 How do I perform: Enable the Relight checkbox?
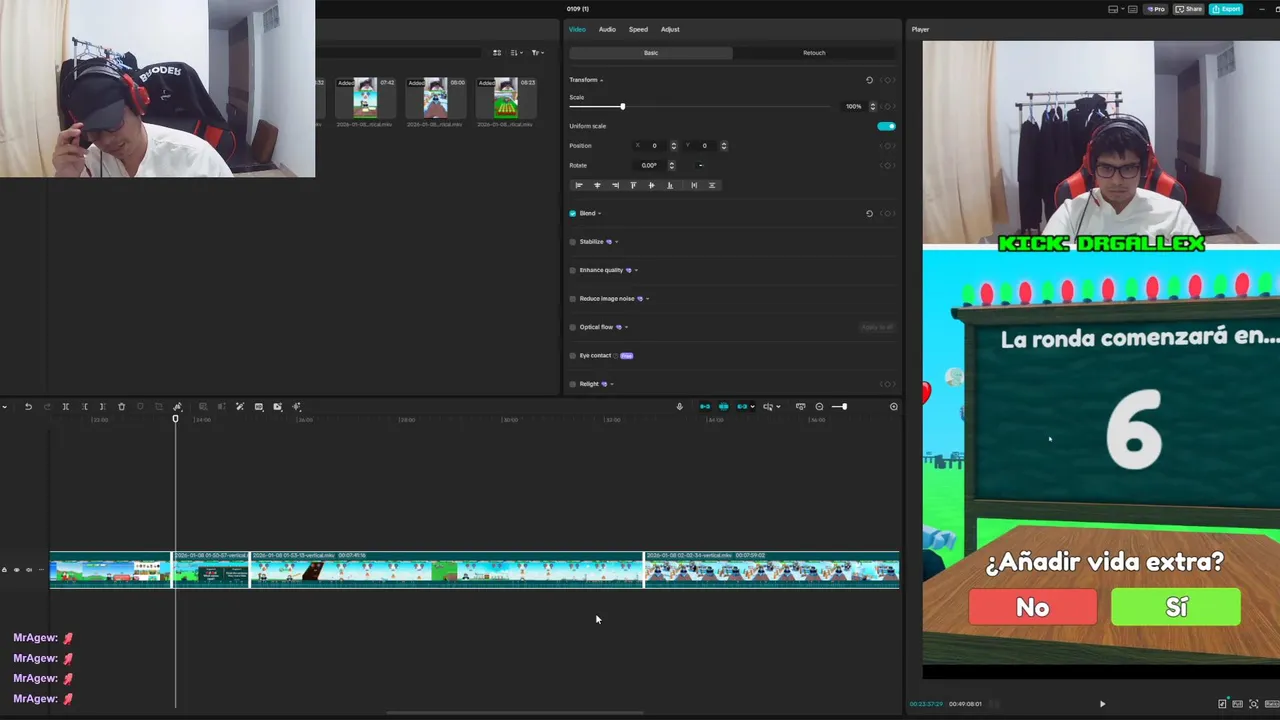tap(573, 384)
